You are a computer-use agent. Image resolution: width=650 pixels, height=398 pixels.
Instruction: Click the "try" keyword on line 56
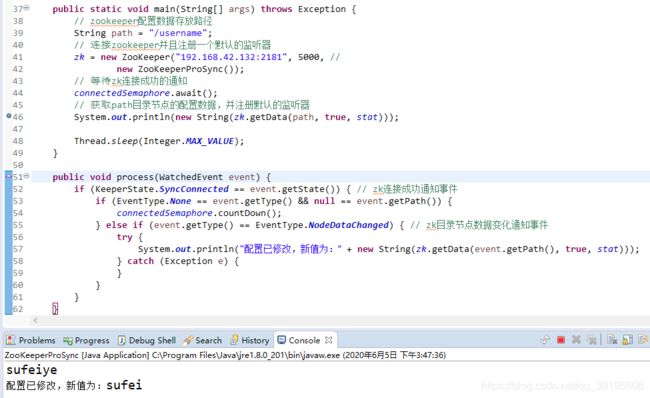point(124,237)
